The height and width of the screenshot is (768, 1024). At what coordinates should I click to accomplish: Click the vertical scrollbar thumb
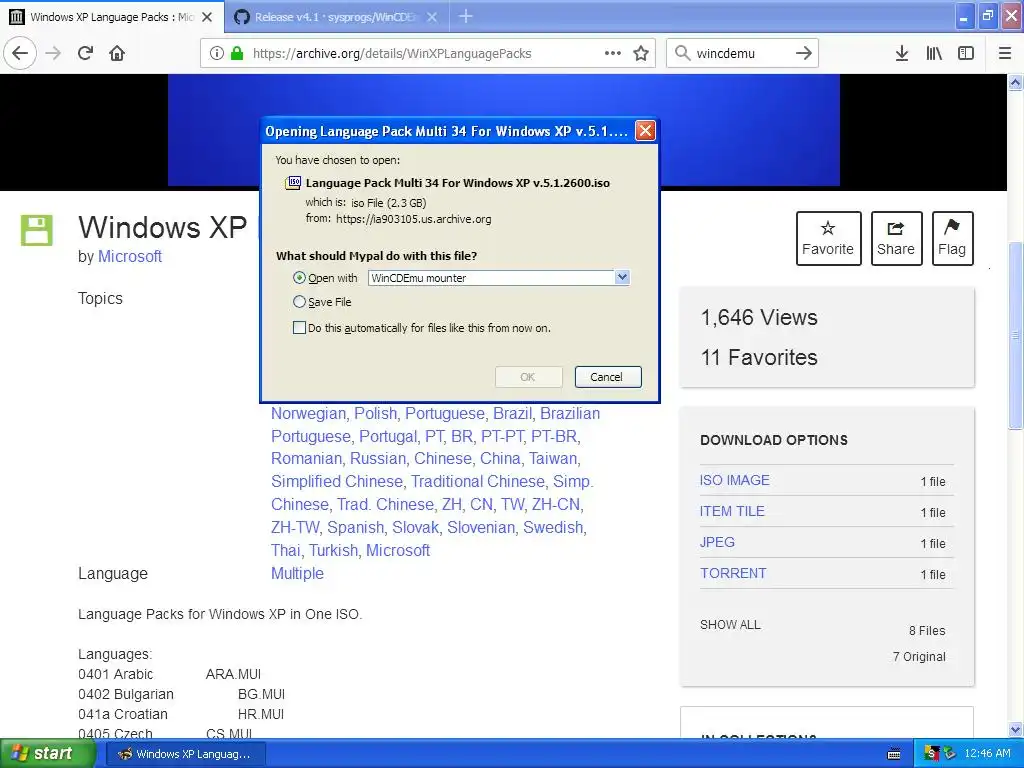click(1016, 336)
